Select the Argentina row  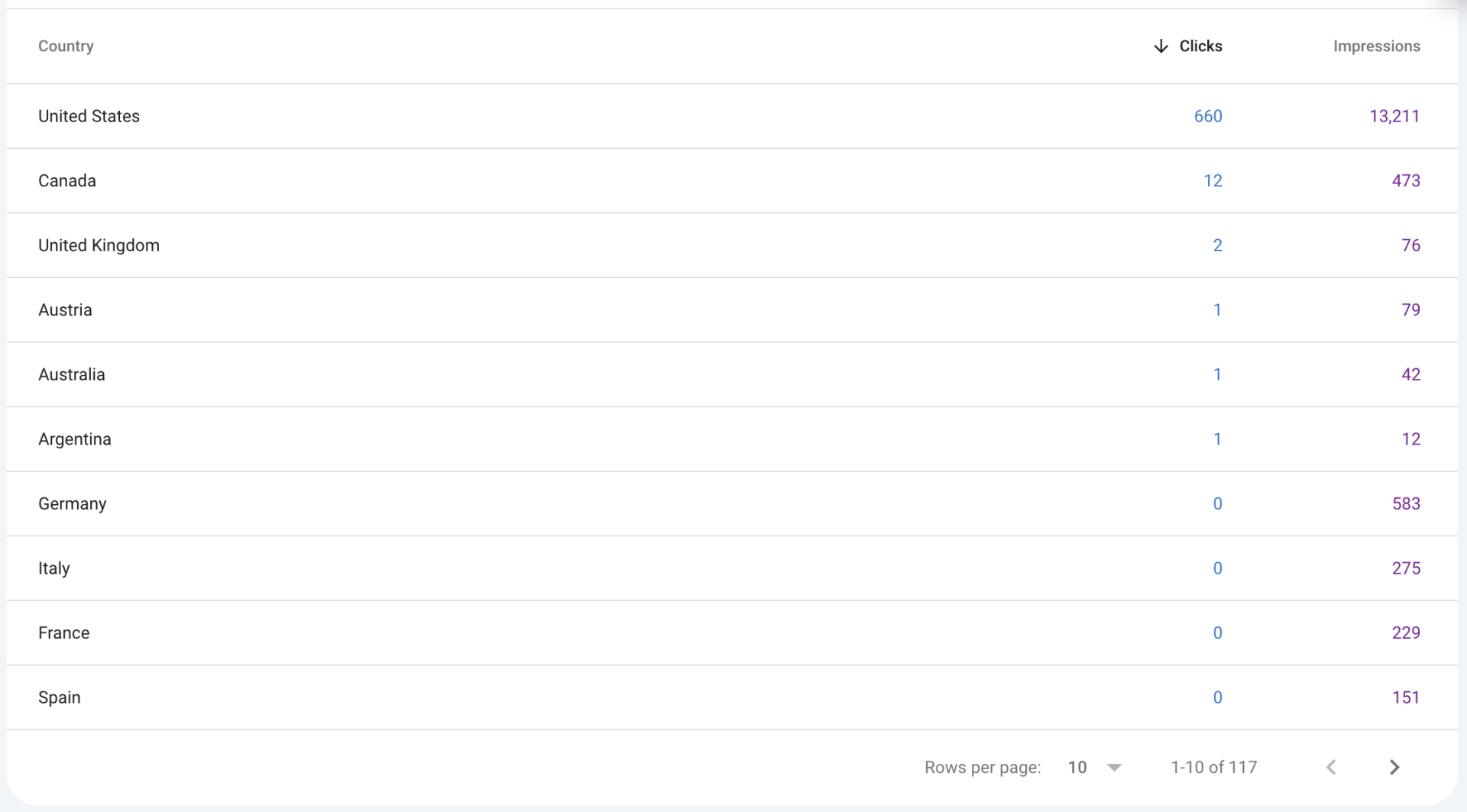click(75, 439)
